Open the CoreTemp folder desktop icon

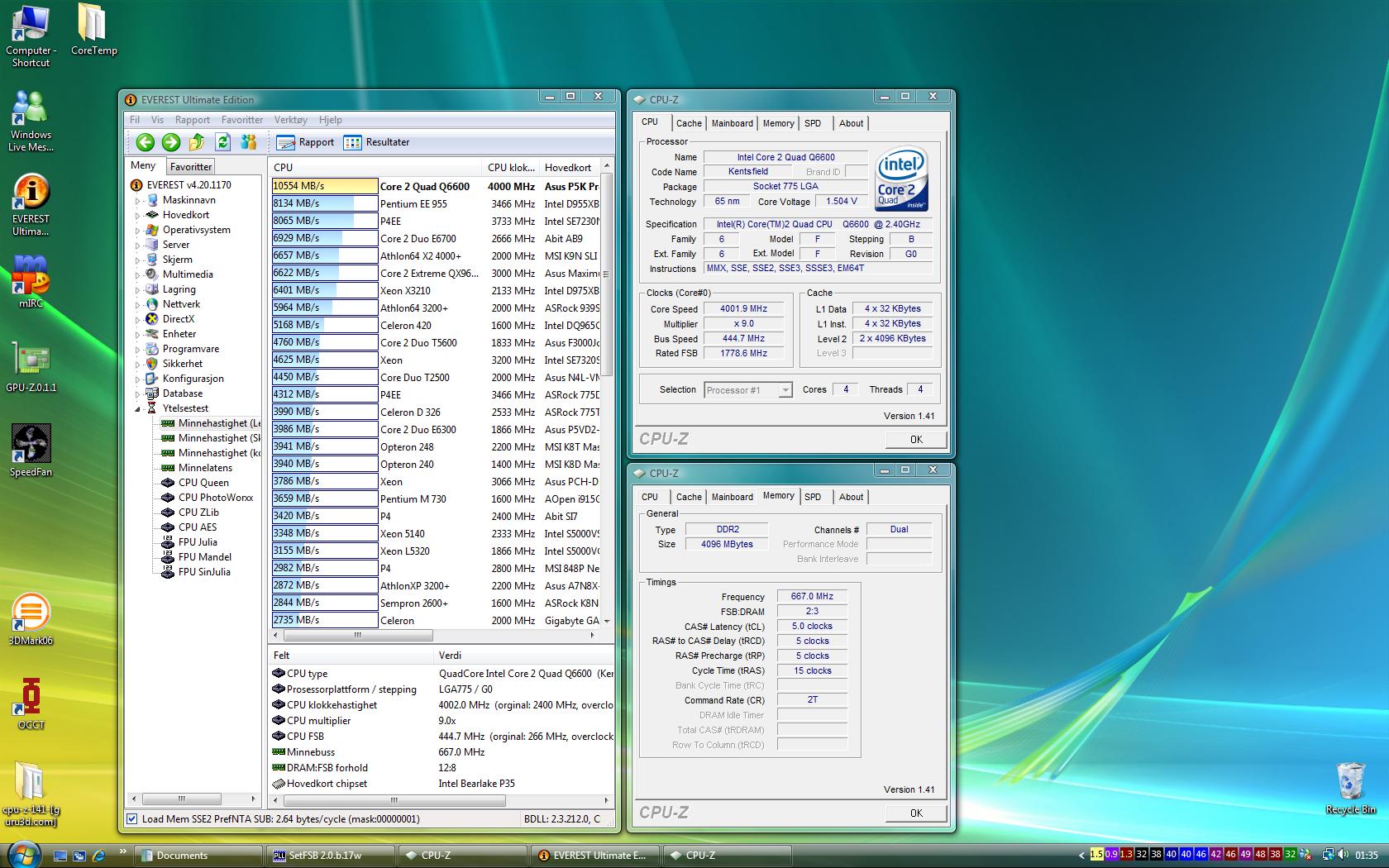[93, 30]
